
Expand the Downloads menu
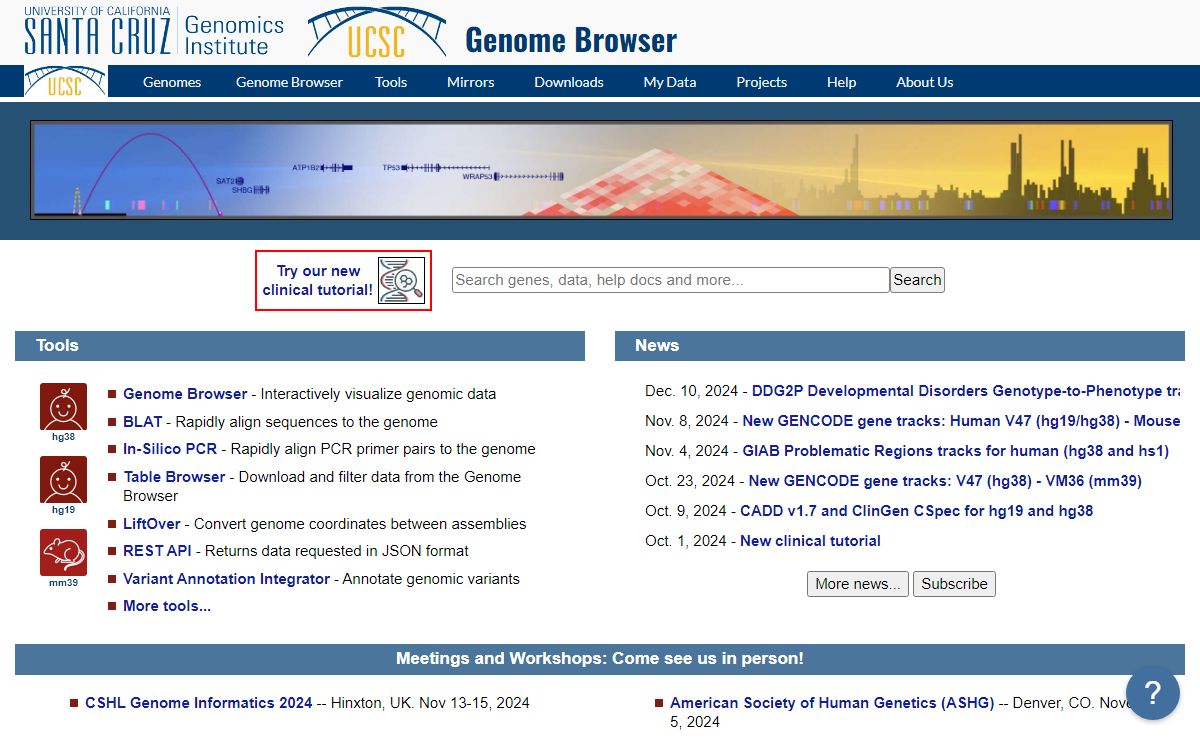[568, 82]
